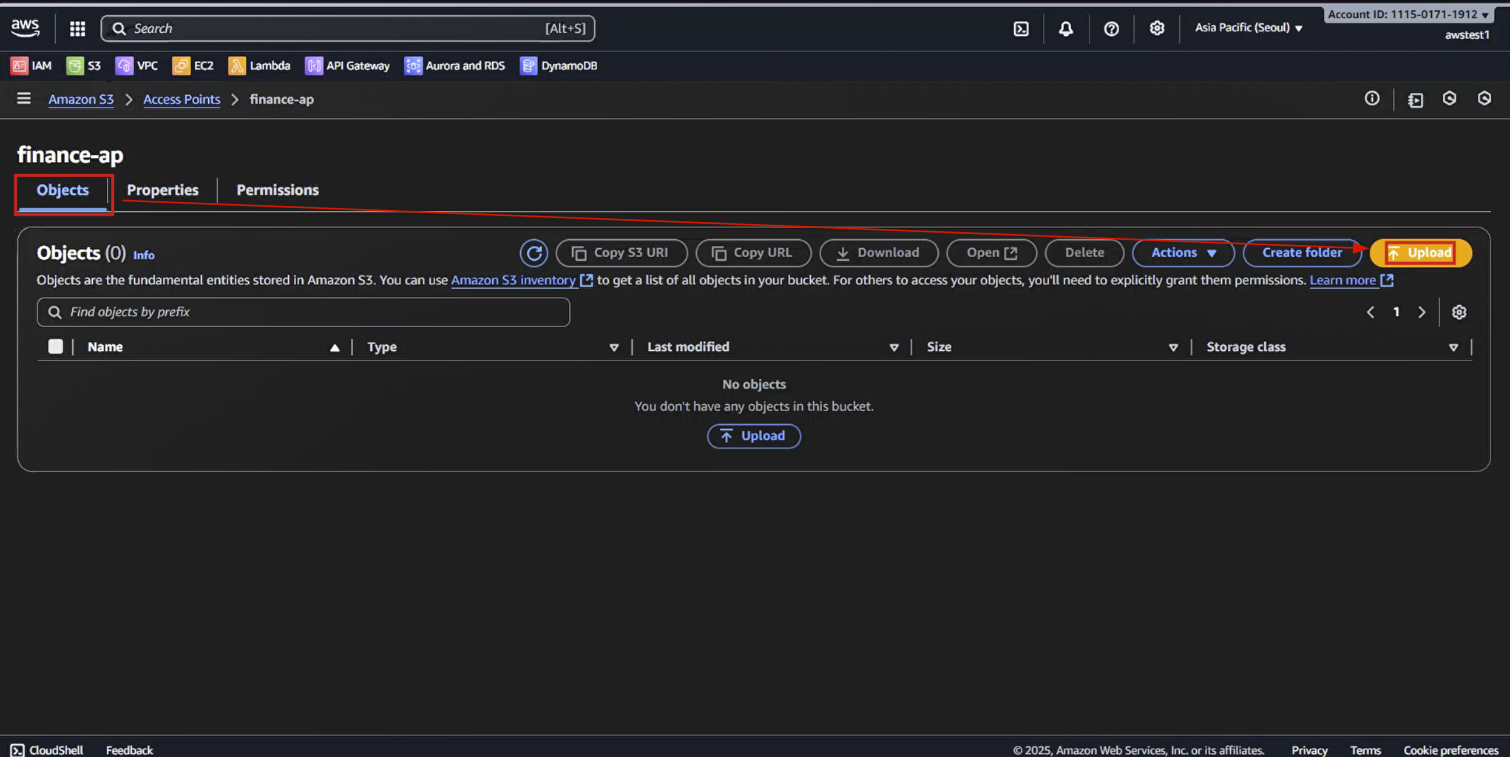Open the Size column arrow
This screenshot has width=1510, height=757.
pos(1173,348)
